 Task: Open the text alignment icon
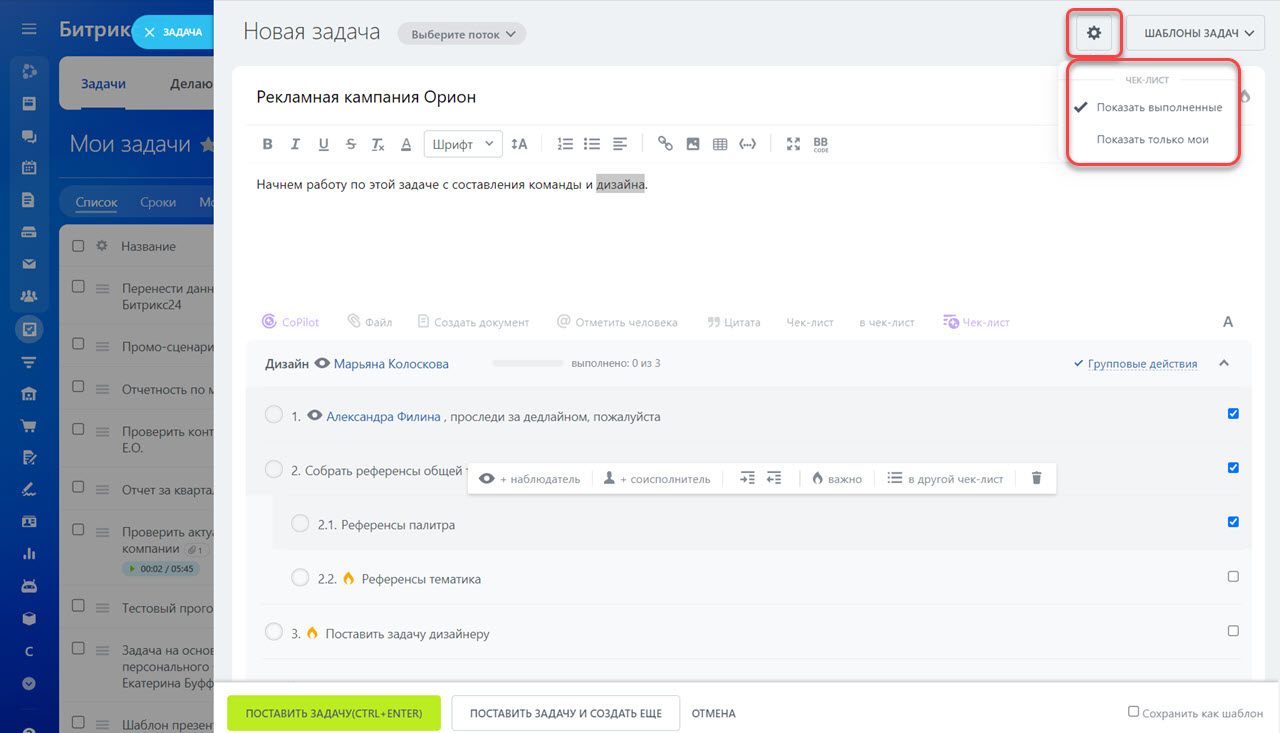coord(620,144)
